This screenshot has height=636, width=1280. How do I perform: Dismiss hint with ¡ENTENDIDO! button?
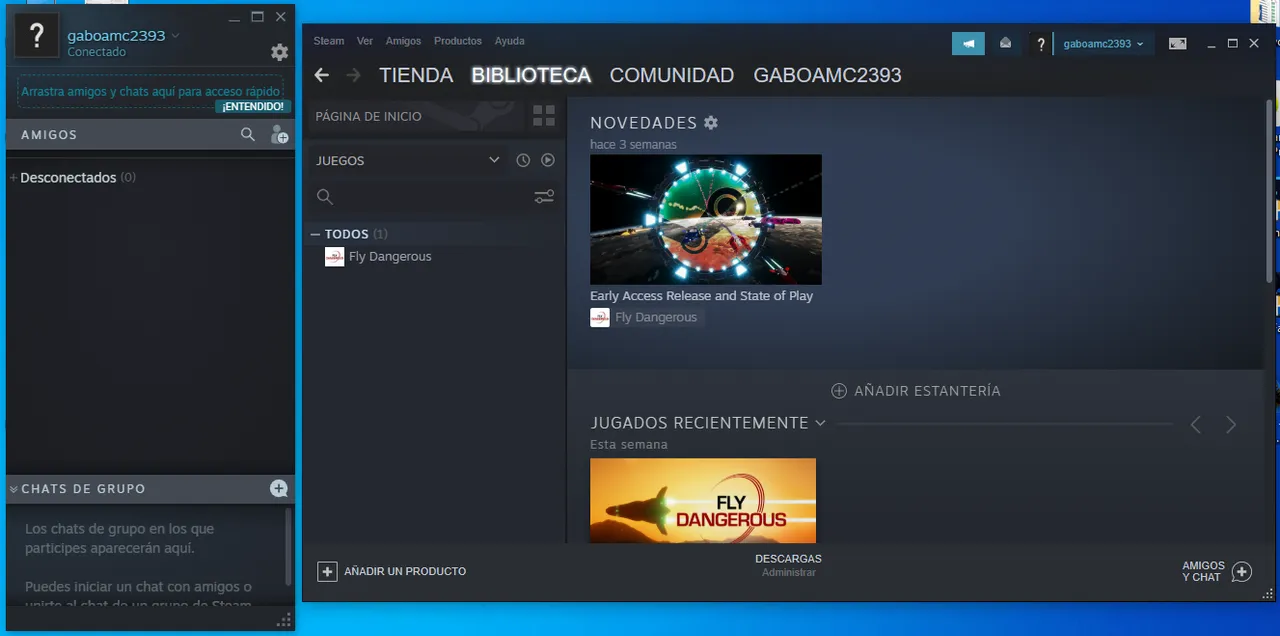(253, 106)
